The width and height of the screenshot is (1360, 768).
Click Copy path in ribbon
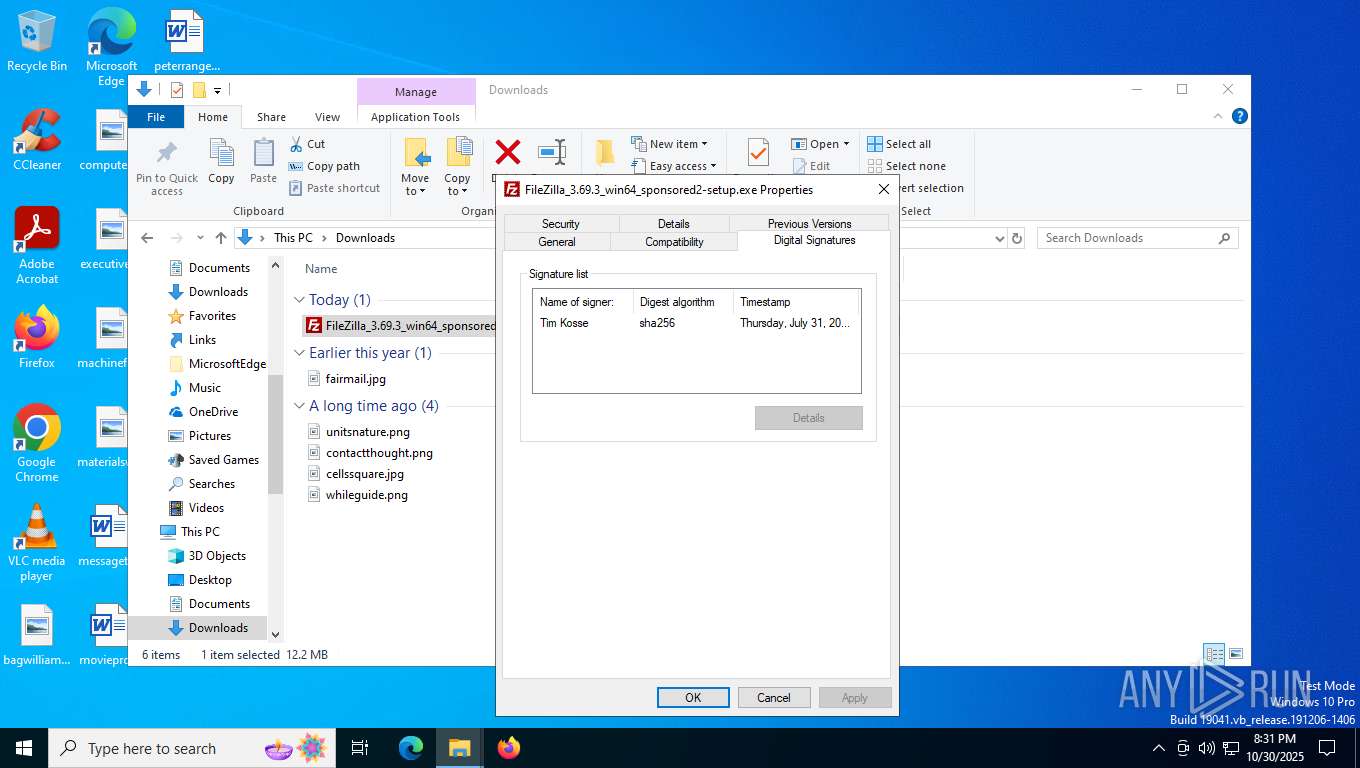[324, 166]
